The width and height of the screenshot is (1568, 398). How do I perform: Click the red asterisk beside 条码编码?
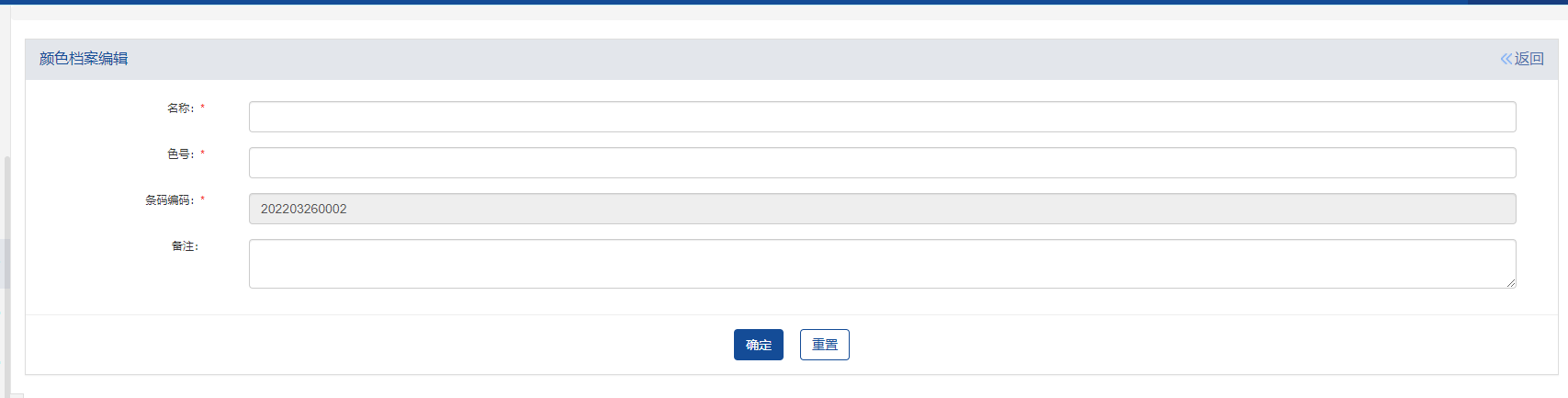(203, 200)
